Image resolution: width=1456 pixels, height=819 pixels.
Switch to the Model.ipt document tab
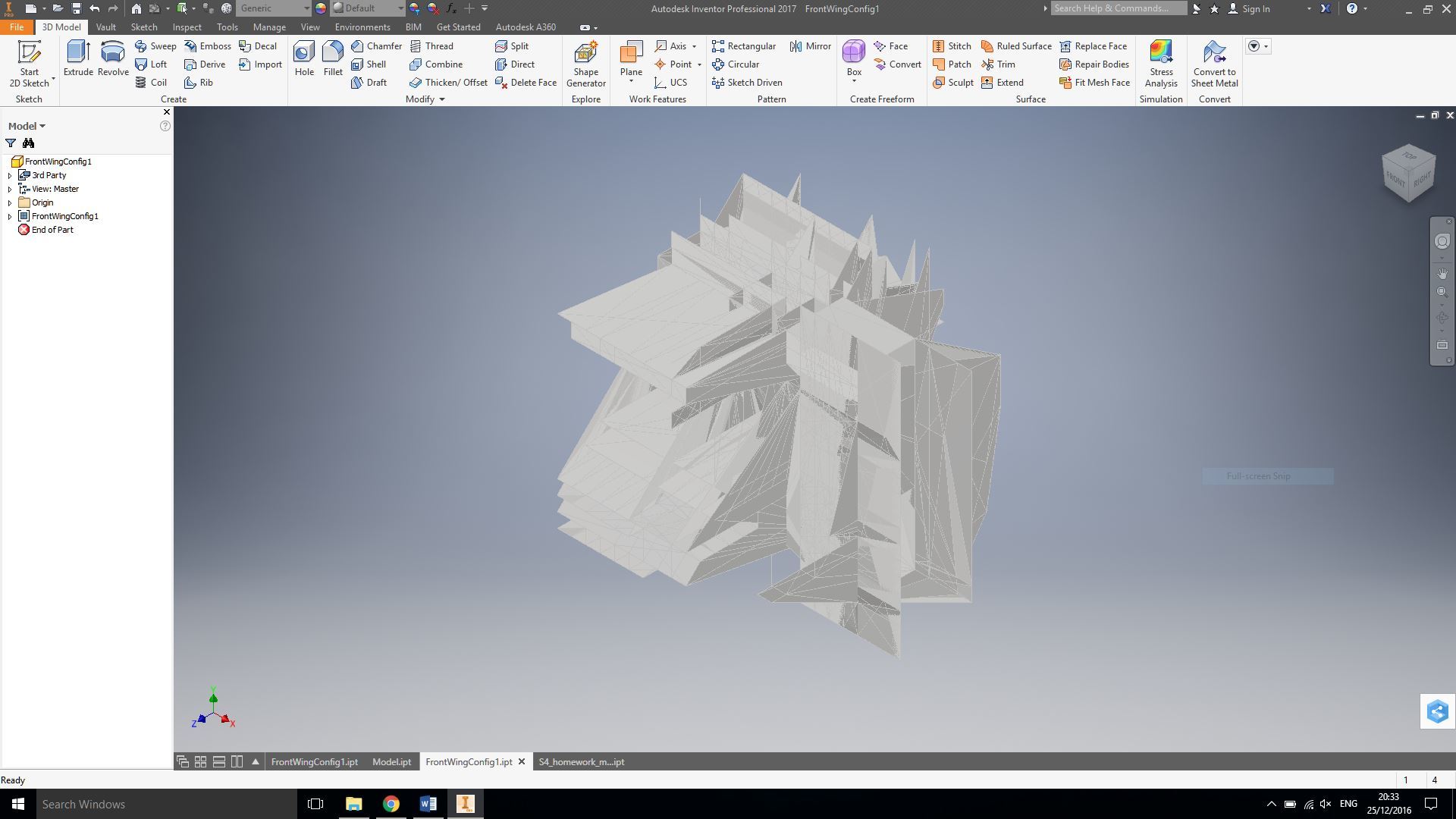pos(391,762)
